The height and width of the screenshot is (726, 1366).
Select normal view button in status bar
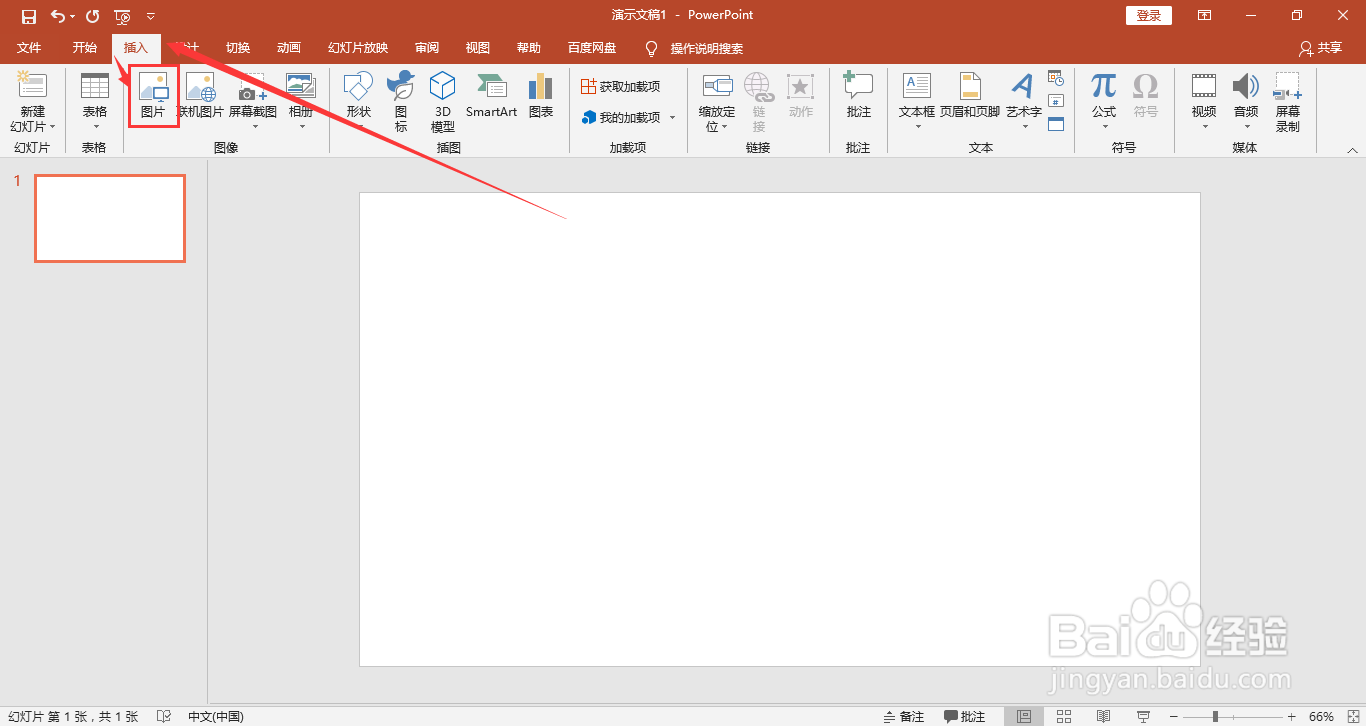coord(1024,716)
